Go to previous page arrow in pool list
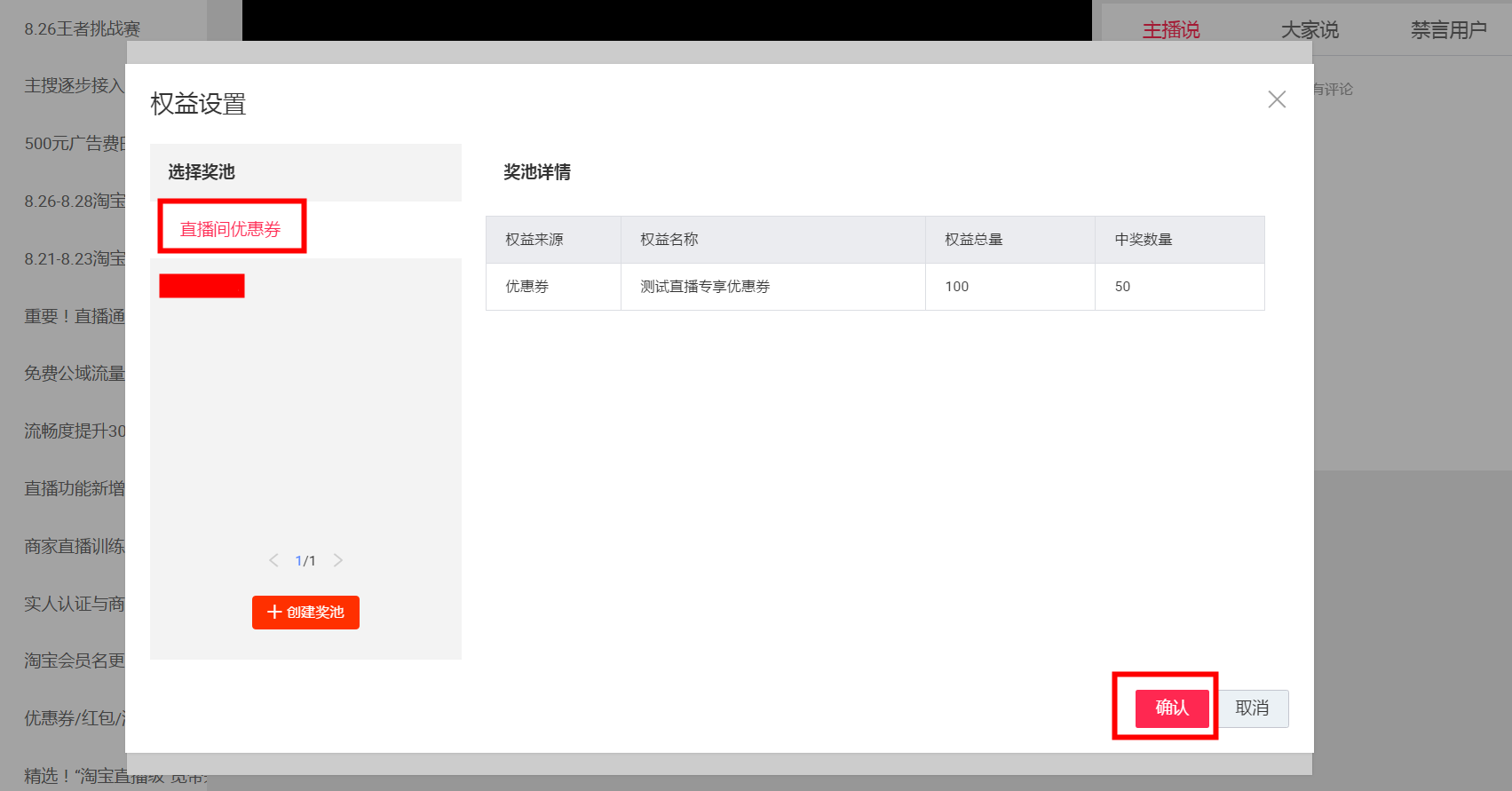This screenshot has width=1512, height=791. pyautogui.click(x=273, y=560)
